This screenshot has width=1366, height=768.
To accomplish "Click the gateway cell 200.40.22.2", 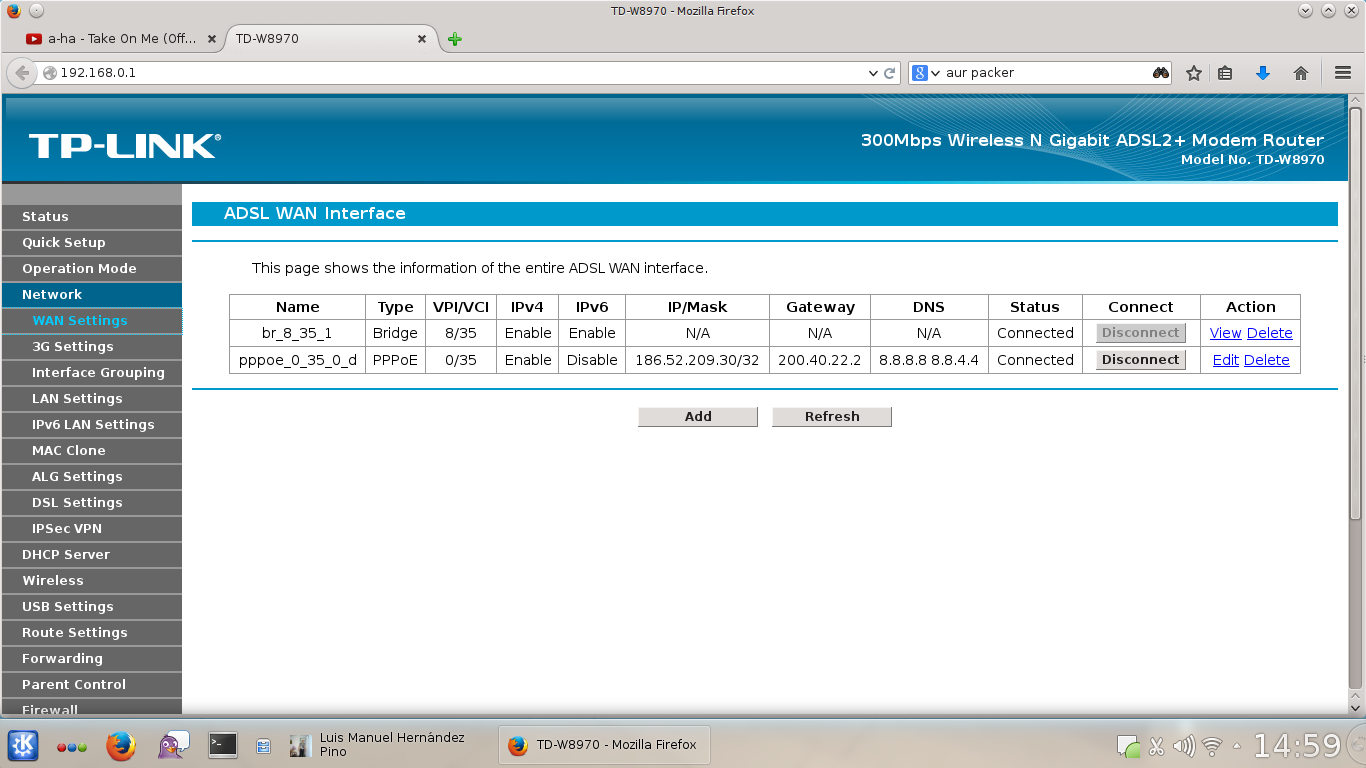I will click(820, 360).
